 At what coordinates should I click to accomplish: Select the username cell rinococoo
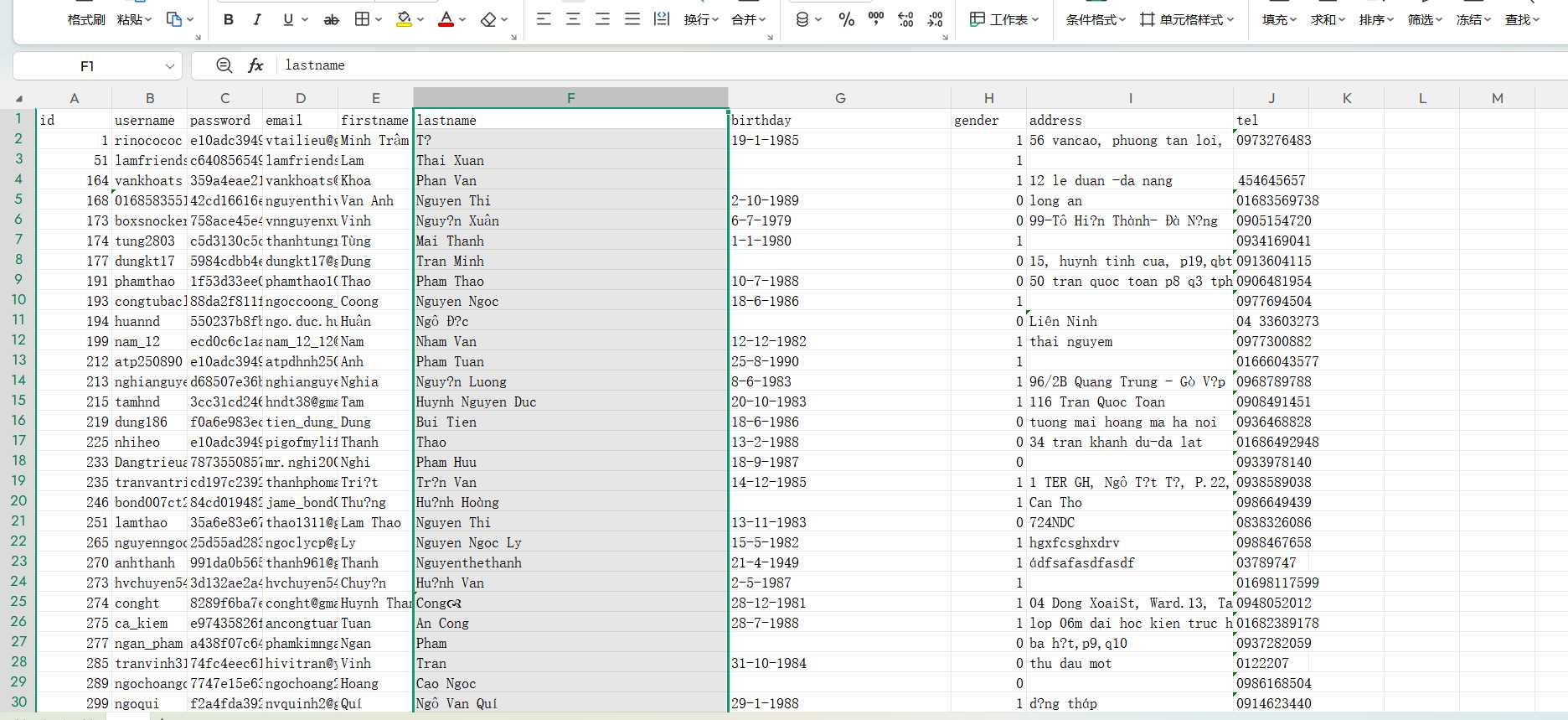click(149, 140)
